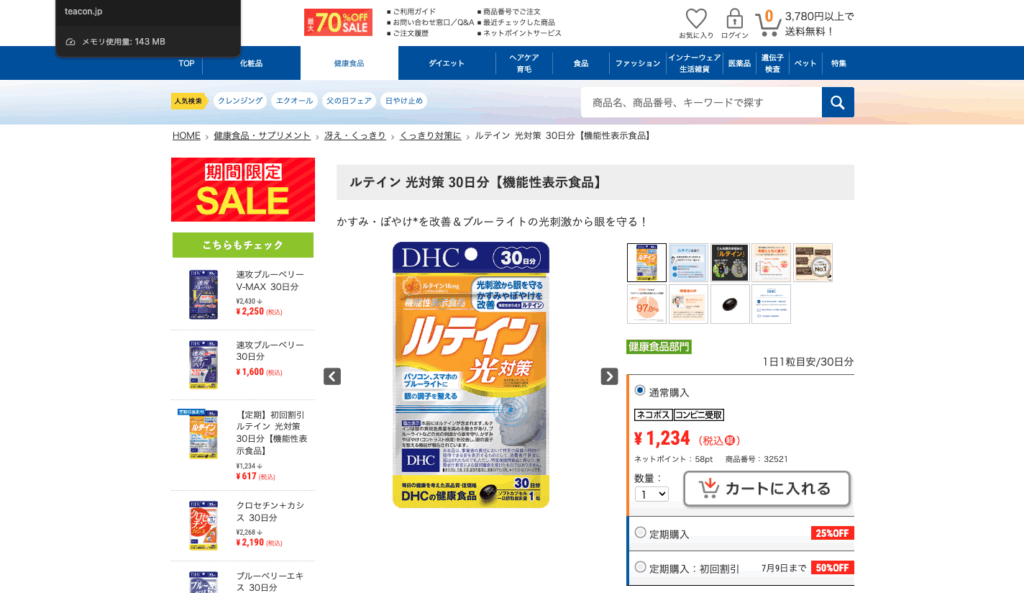Open the 化粧品 navigation tab
Screen dimensions: 1024x593
(x=251, y=63)
